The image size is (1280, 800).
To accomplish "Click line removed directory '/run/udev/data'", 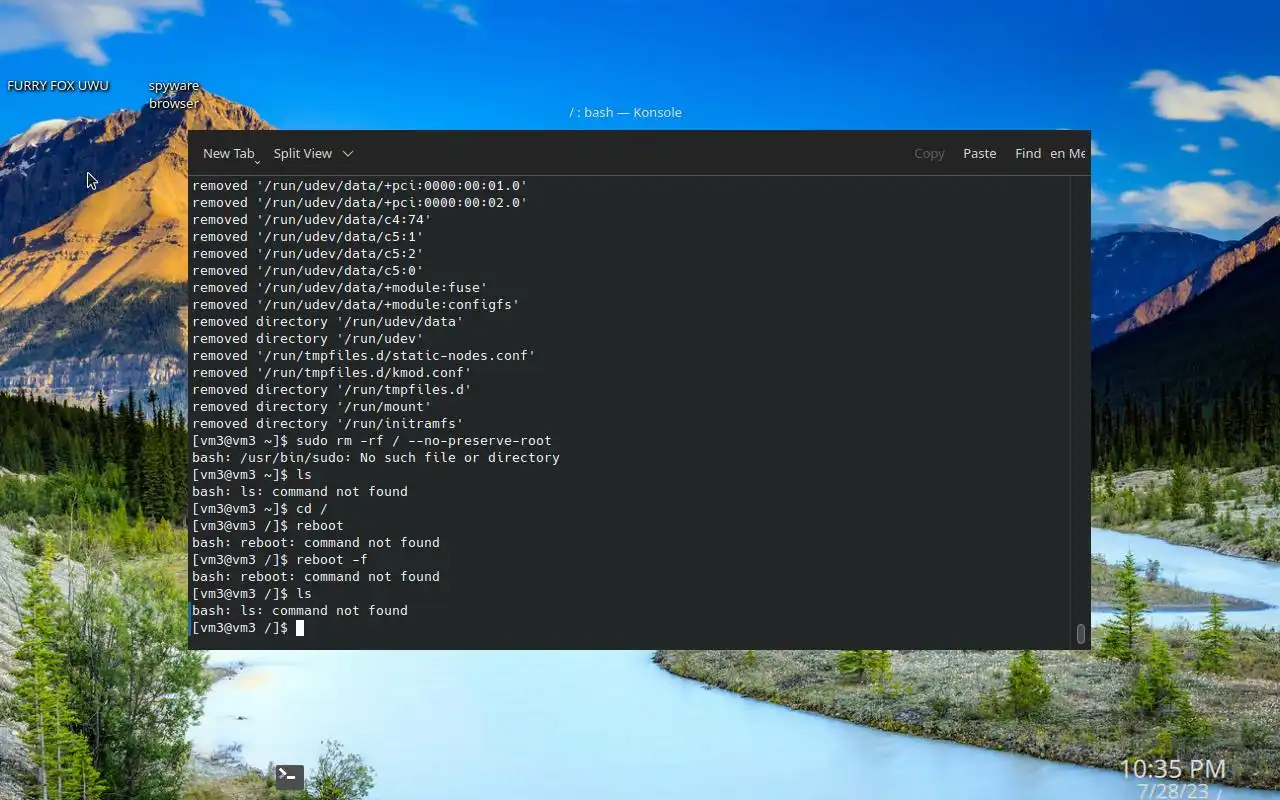I will pos(328,321).
